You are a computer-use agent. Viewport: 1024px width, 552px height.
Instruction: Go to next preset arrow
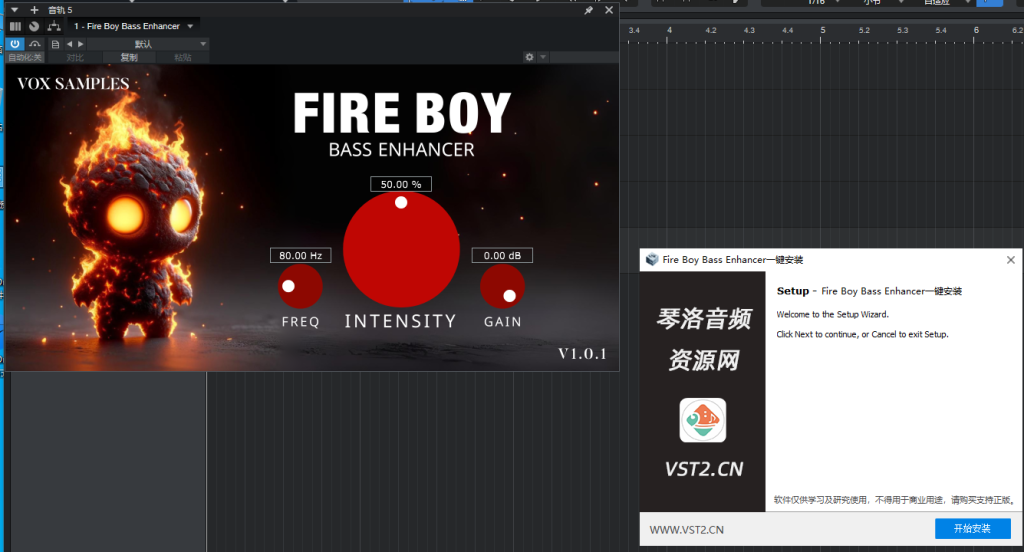coord(80,44)
